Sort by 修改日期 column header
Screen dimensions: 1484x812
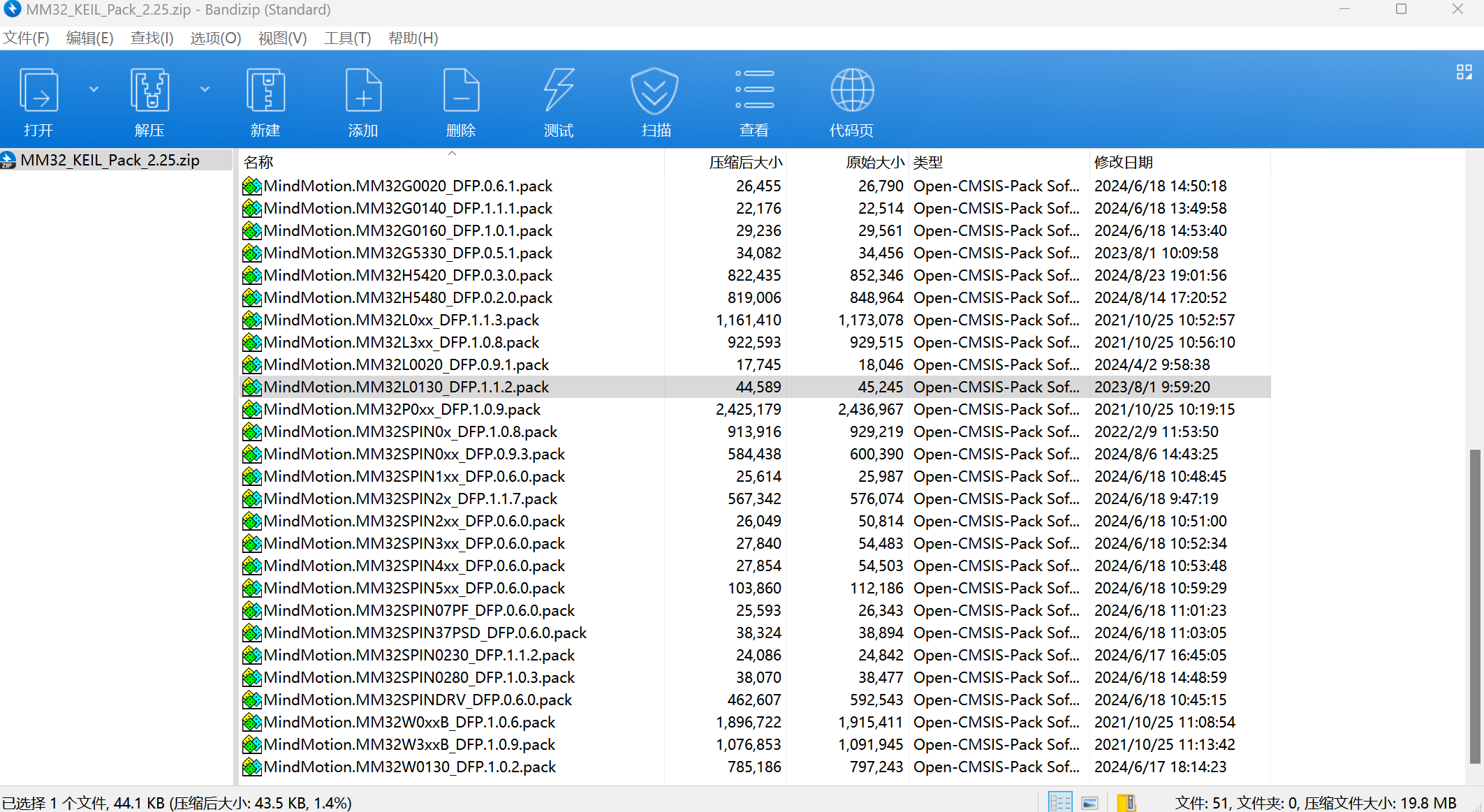click(1123, 162)
